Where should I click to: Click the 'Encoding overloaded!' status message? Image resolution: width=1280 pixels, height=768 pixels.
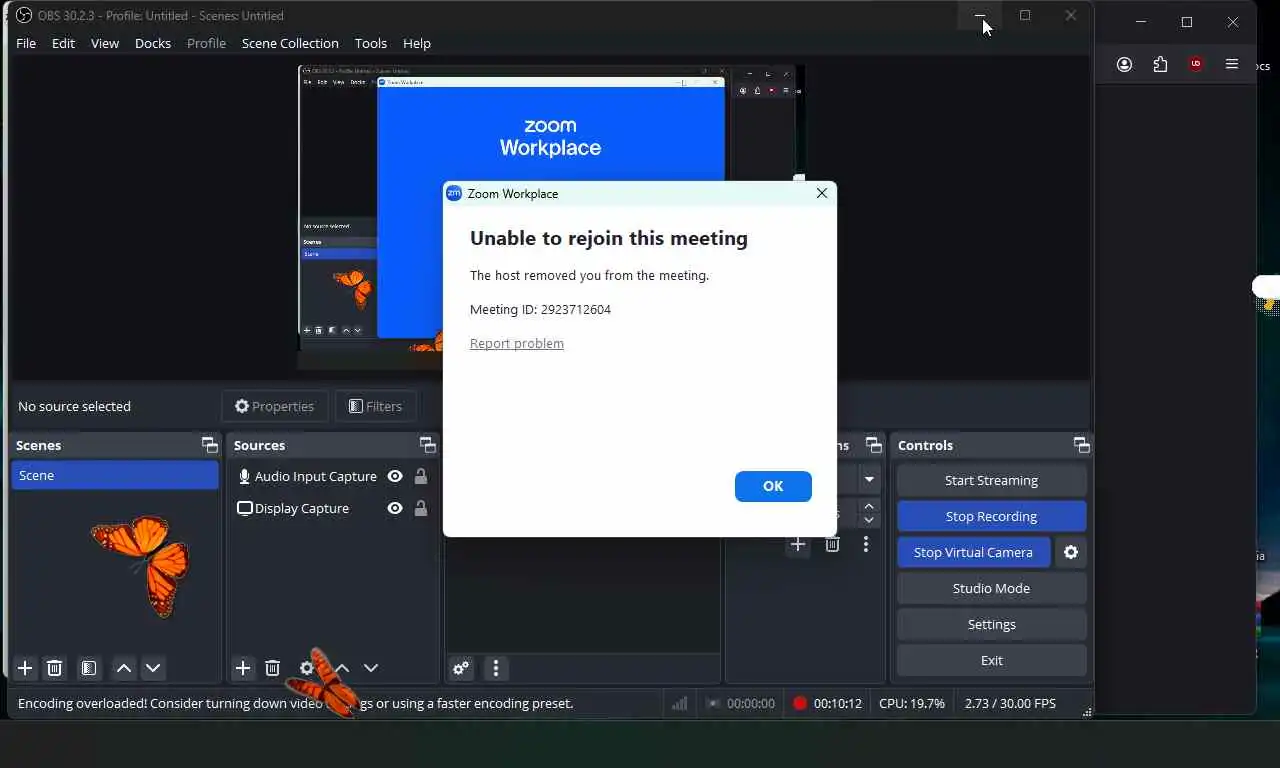pos(296,703)
